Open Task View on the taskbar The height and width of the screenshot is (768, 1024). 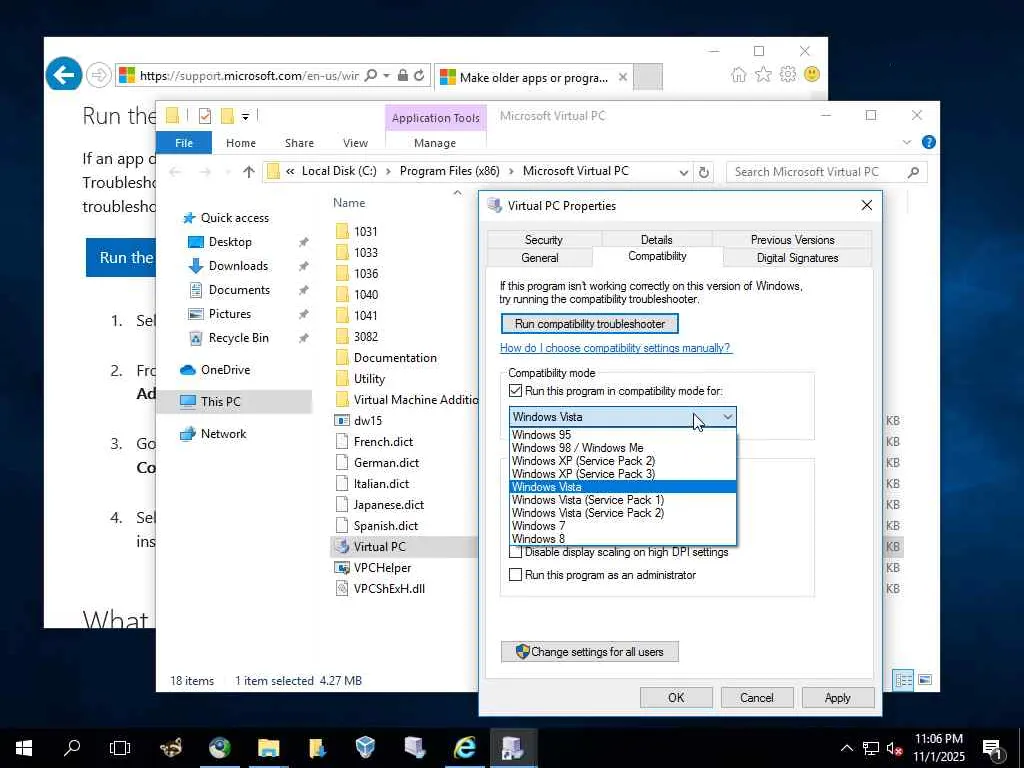coord(120,748)
